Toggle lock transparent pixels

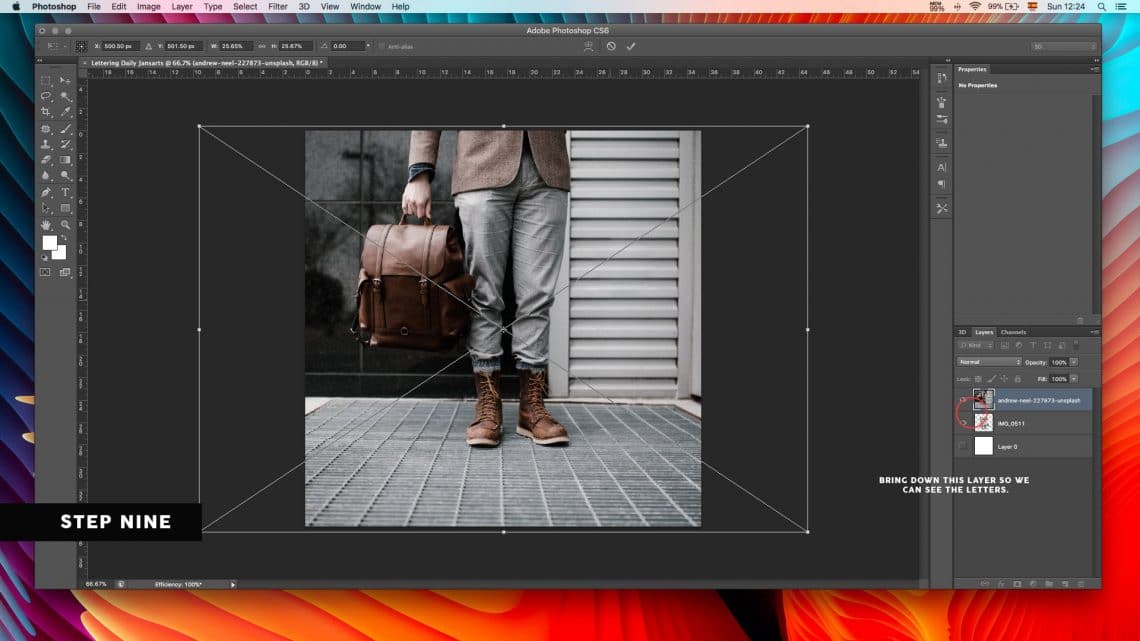point(978,379)
